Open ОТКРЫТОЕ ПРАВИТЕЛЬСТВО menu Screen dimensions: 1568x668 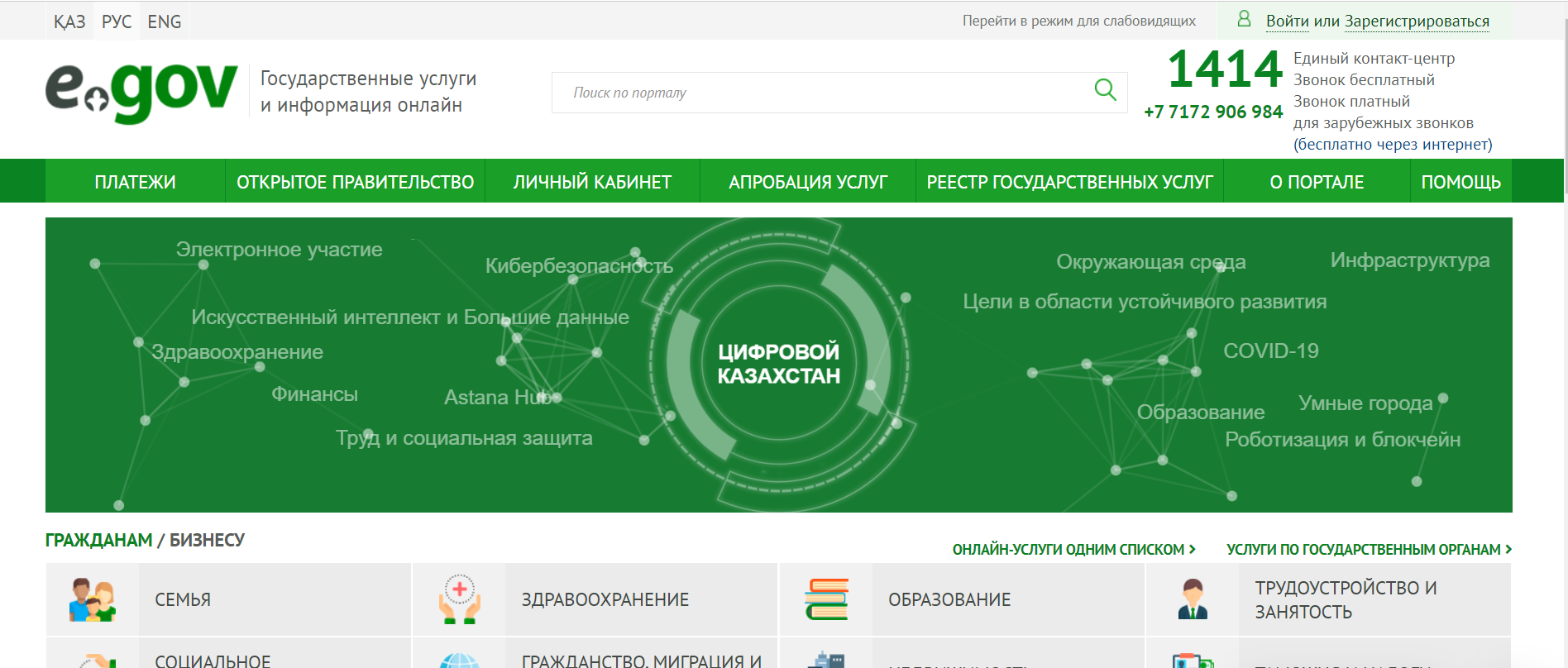coord(356,182)
